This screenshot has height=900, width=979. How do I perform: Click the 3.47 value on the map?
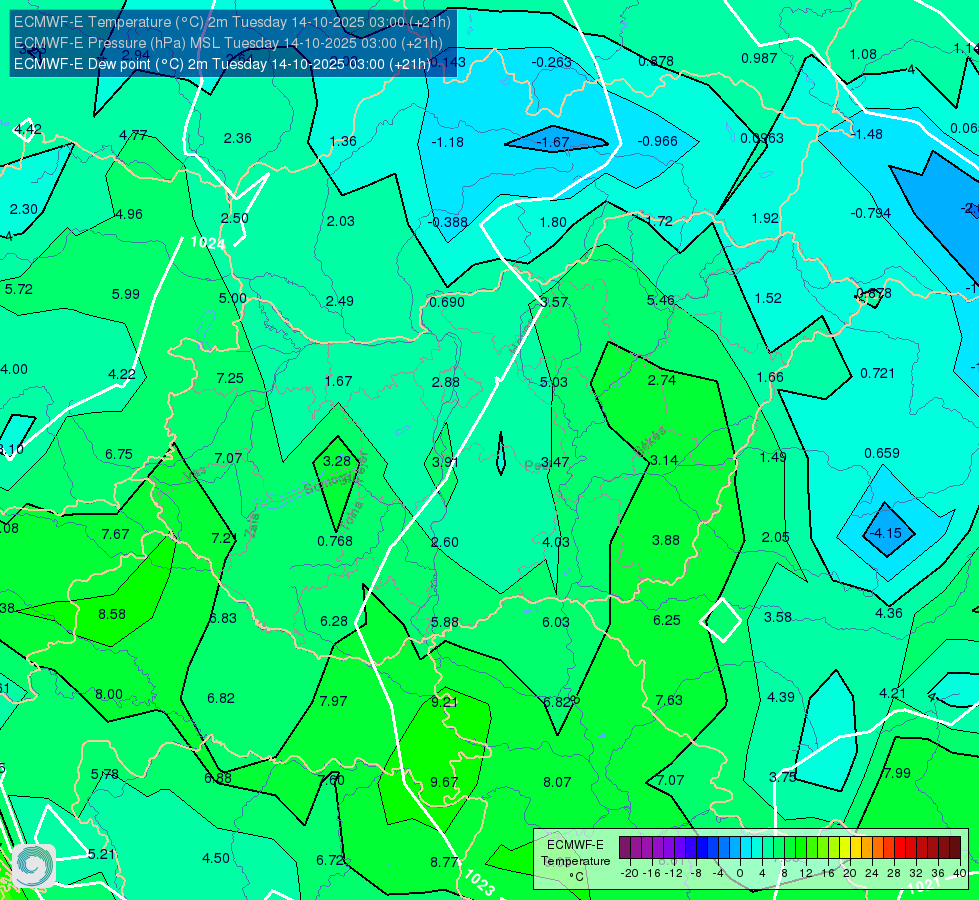pyautogui.click(x=555, y=463)
